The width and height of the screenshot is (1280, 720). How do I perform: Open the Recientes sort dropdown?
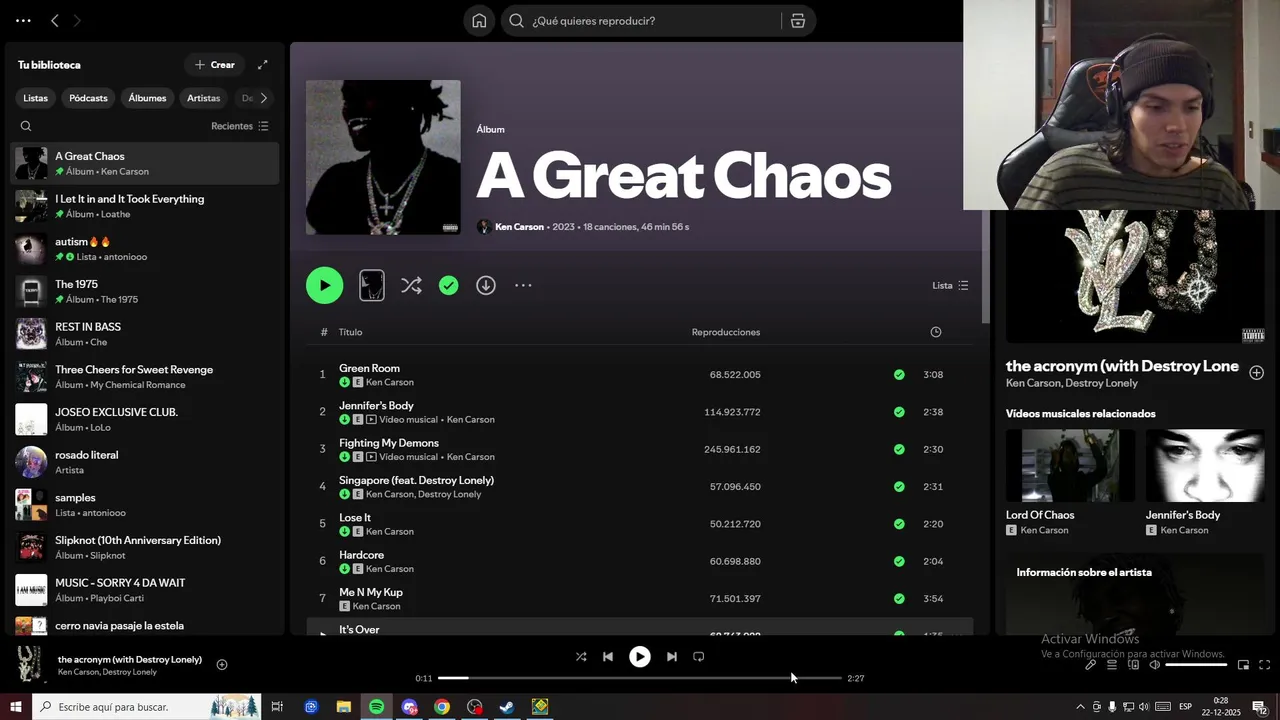(x=240, y=126)
